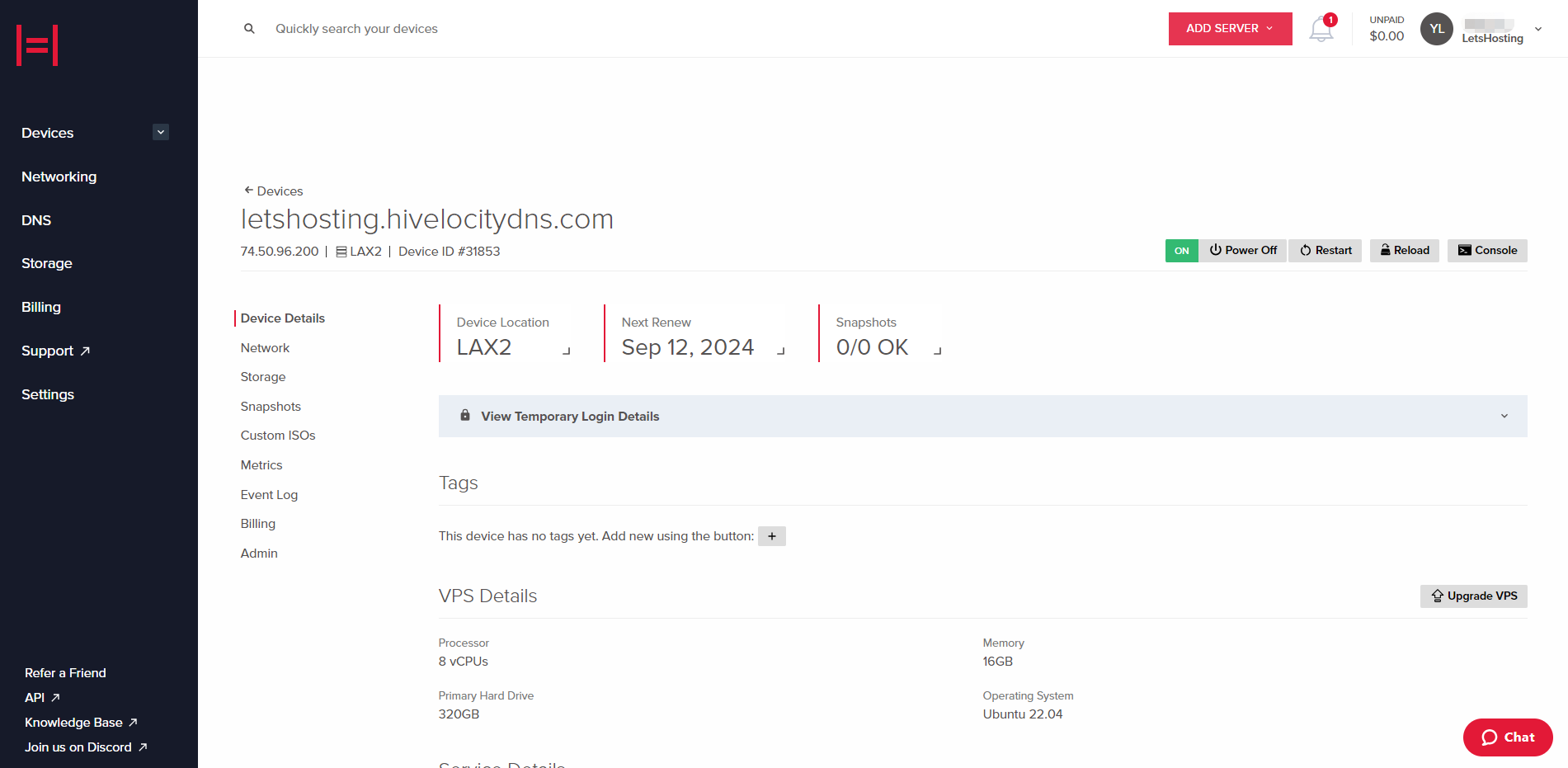Image resolution: width=1568 pixels, height=768 pixels.
Task: Select the device Billing tab
Action: click(258, 524)
